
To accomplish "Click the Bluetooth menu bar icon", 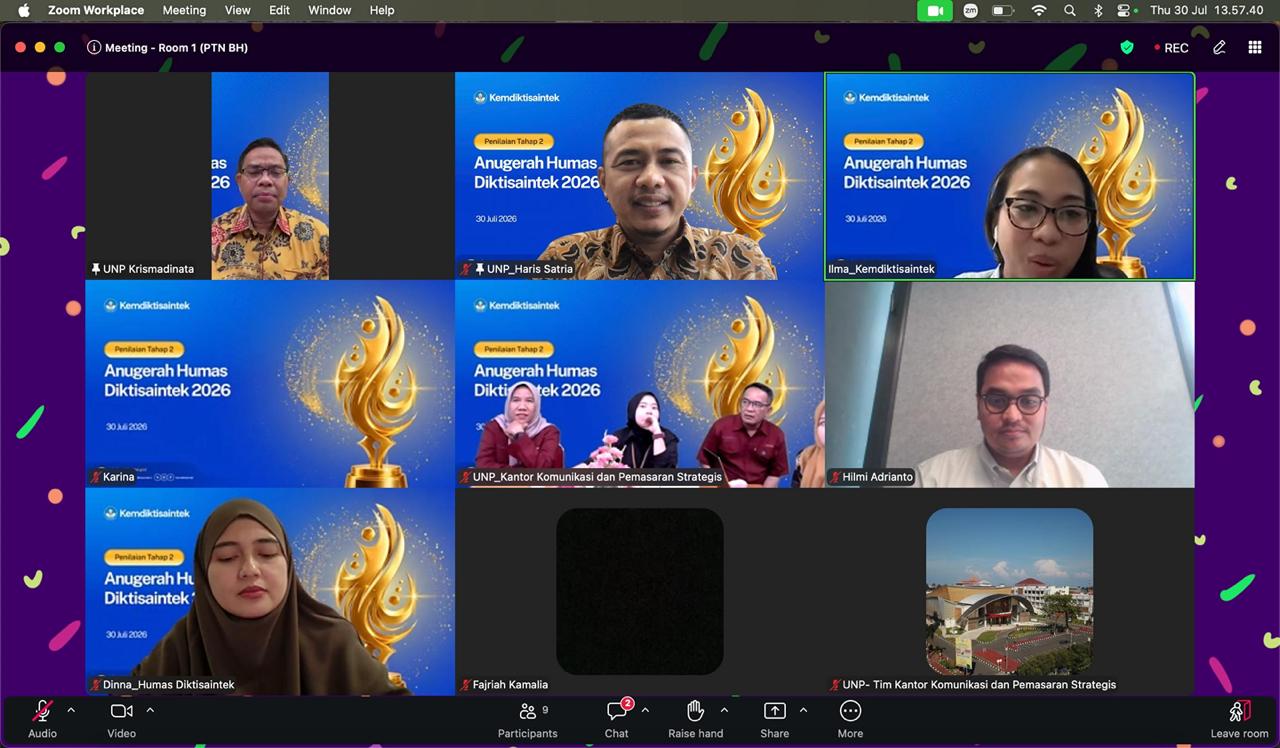I will coord(1097,10).
